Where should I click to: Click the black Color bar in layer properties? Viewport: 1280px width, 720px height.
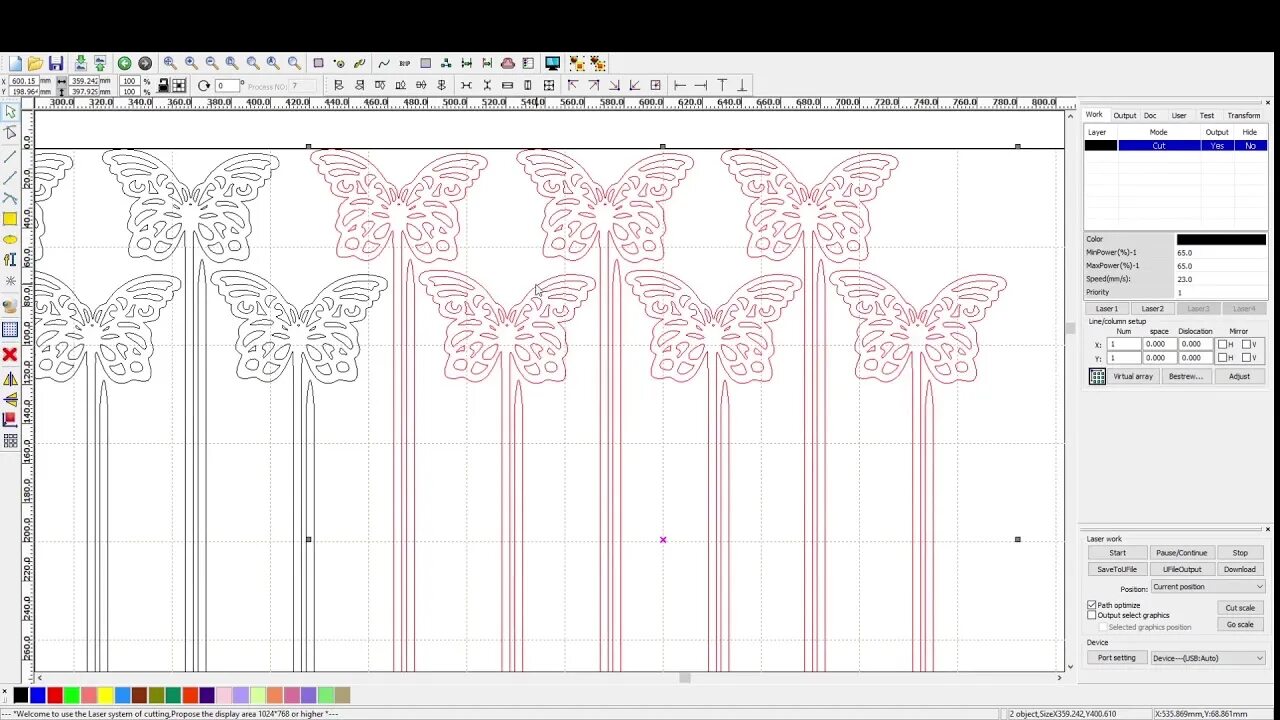(x=1221, y=239)
